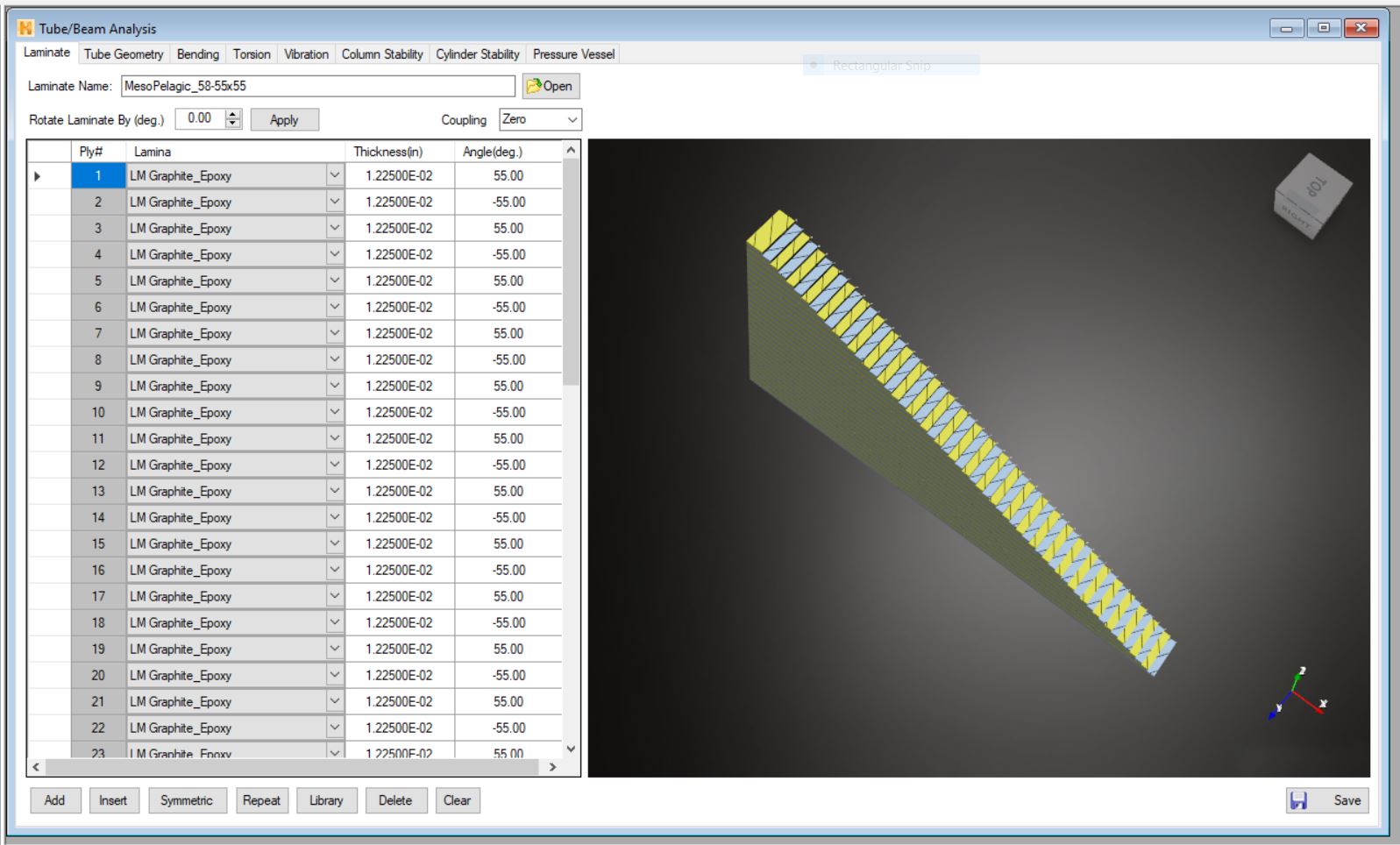This screenshot has width=1400, height=845.
Task: Select ply number 10 row header
Action: [98, 413]
